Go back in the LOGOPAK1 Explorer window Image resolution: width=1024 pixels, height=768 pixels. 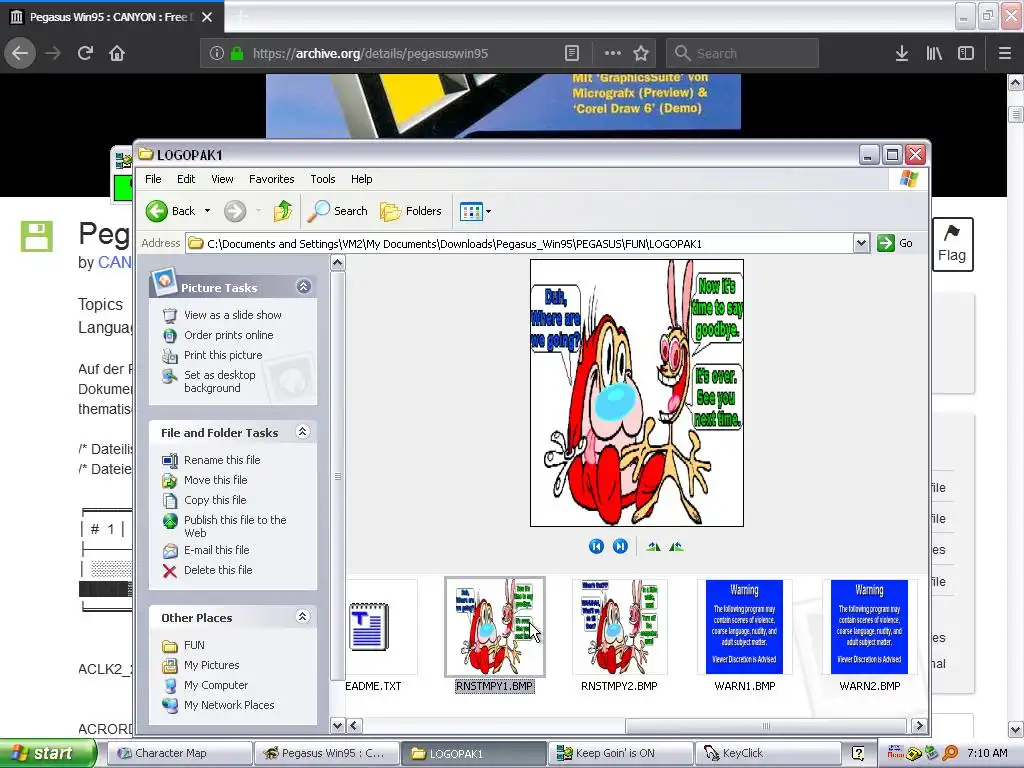pos(170,211)
